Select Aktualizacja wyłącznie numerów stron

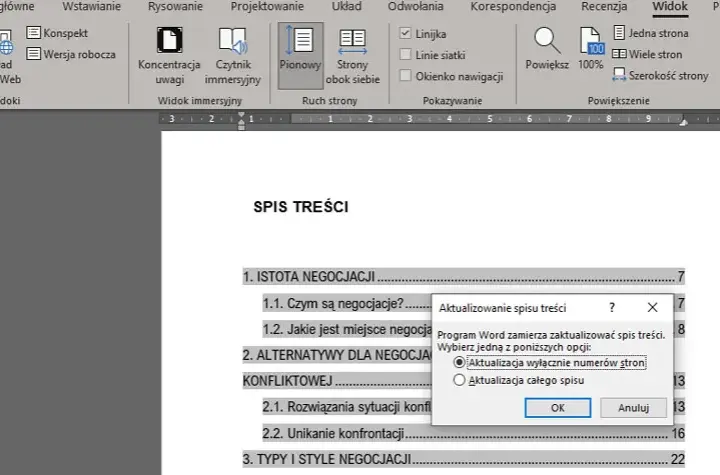549,362
